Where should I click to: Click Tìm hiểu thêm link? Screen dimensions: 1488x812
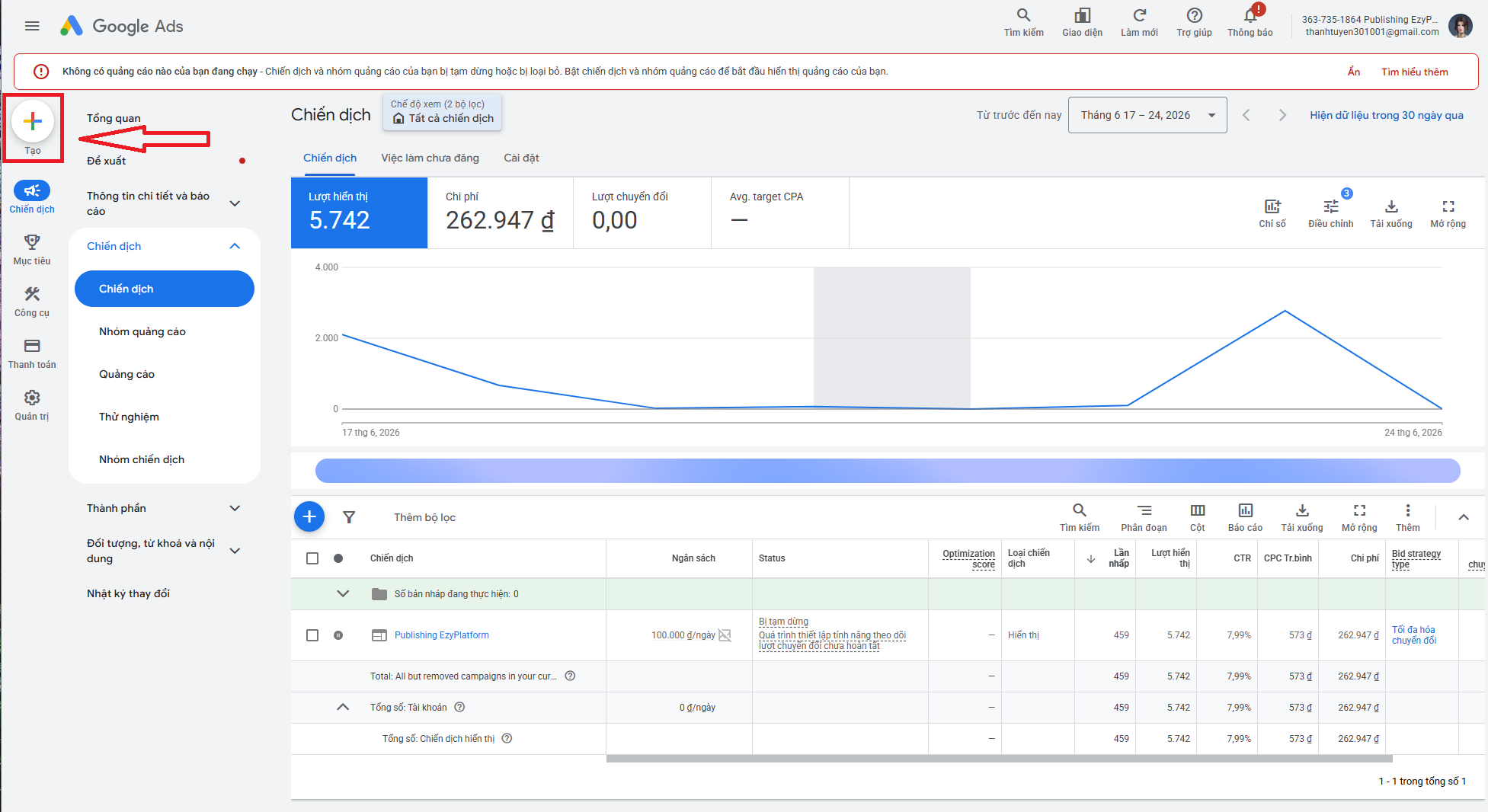pyautogui.click(x=1415, y=72)
